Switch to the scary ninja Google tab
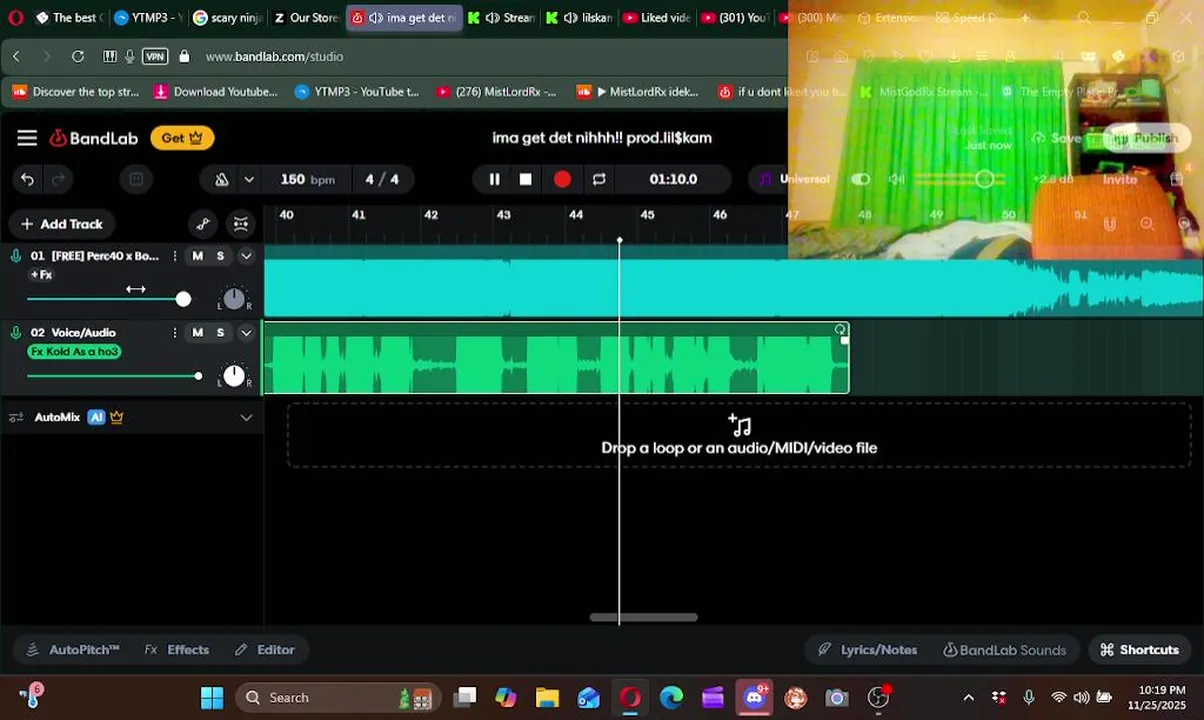1204x720 pixels. tap(227, 18)
